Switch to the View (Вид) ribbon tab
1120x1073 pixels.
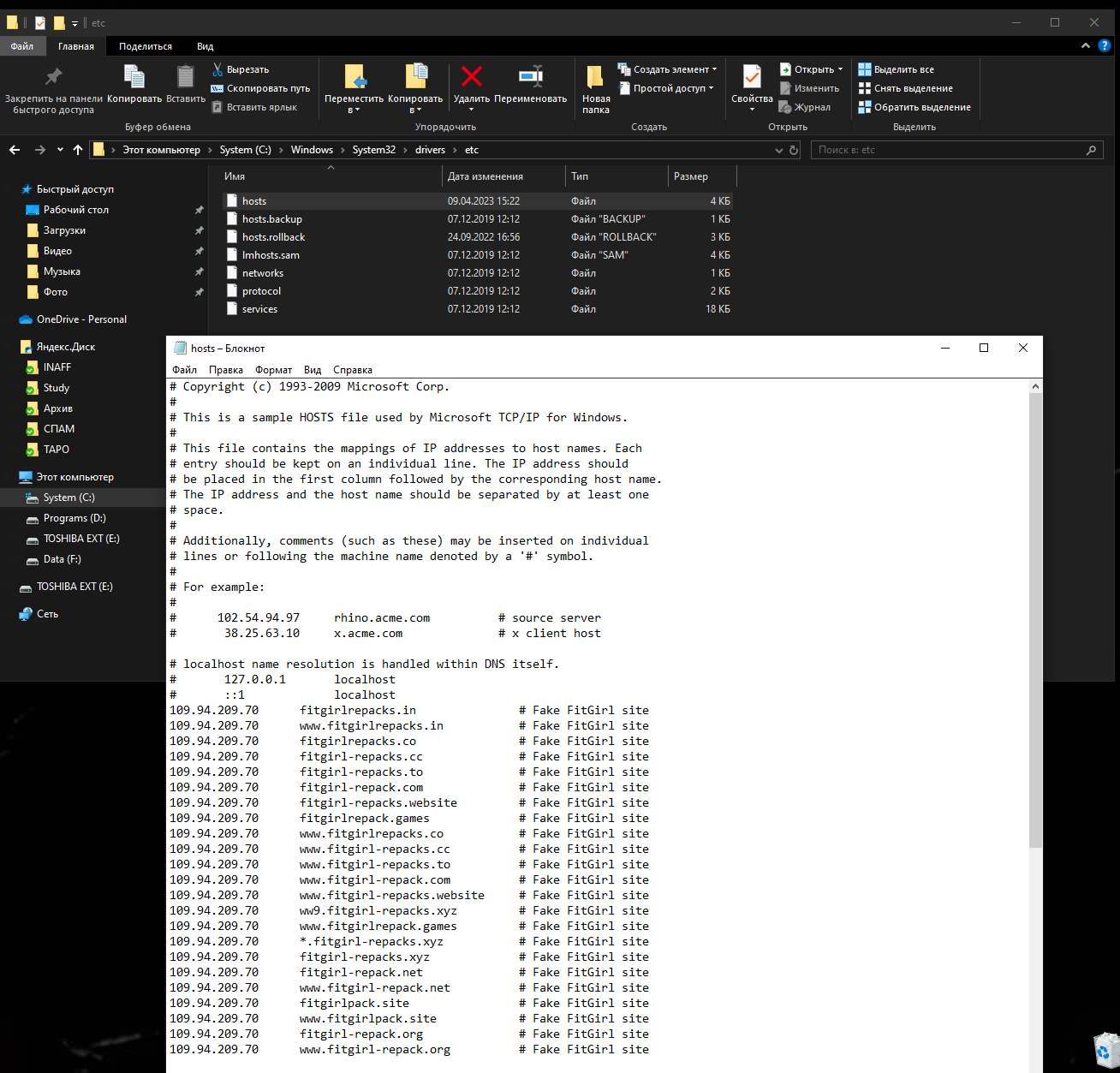click(x=205, y=46)
